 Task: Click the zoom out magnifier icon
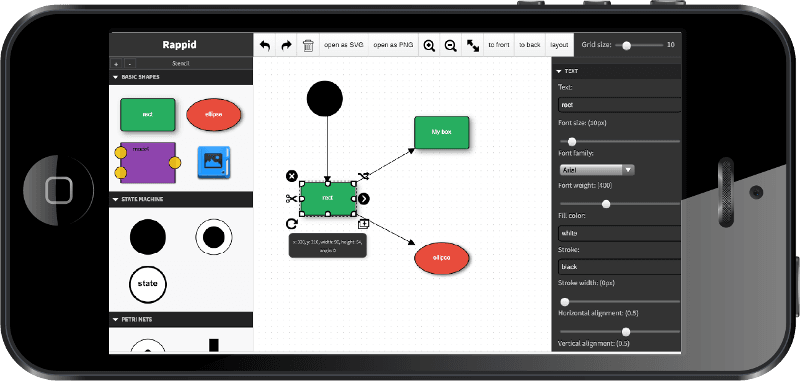[451, 45]
